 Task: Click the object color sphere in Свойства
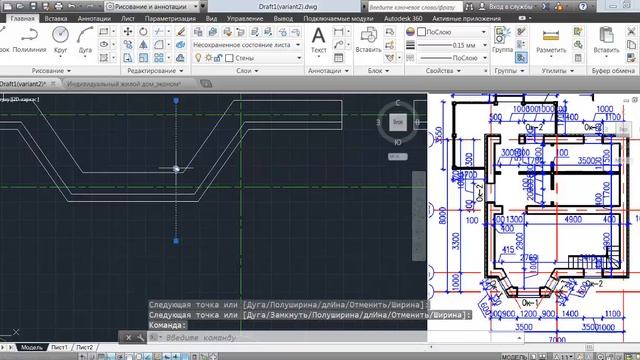(410, 31)
